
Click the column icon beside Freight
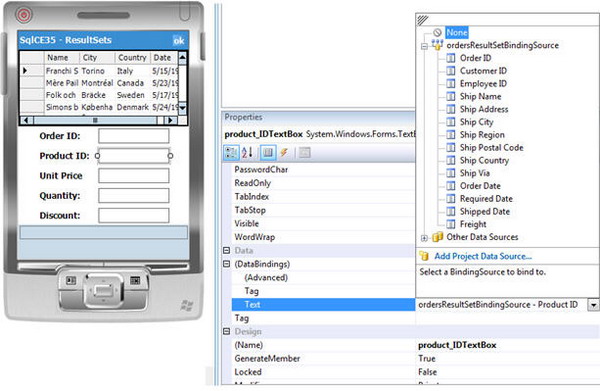(x=451, y=224)
